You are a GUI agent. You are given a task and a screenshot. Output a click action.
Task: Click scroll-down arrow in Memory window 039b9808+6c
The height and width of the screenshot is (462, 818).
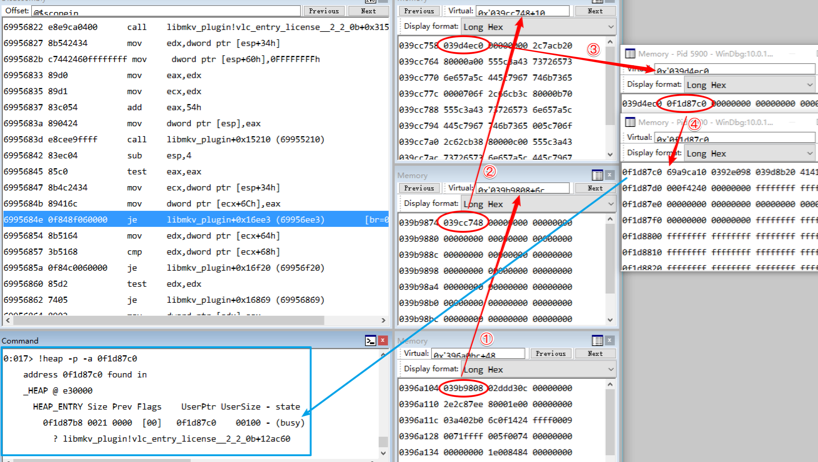(x=610, y=320)
